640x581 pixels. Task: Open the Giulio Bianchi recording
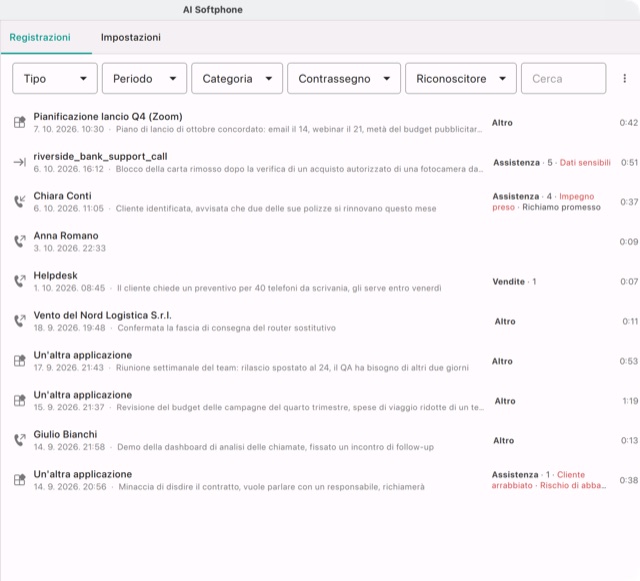click(65, 434)
